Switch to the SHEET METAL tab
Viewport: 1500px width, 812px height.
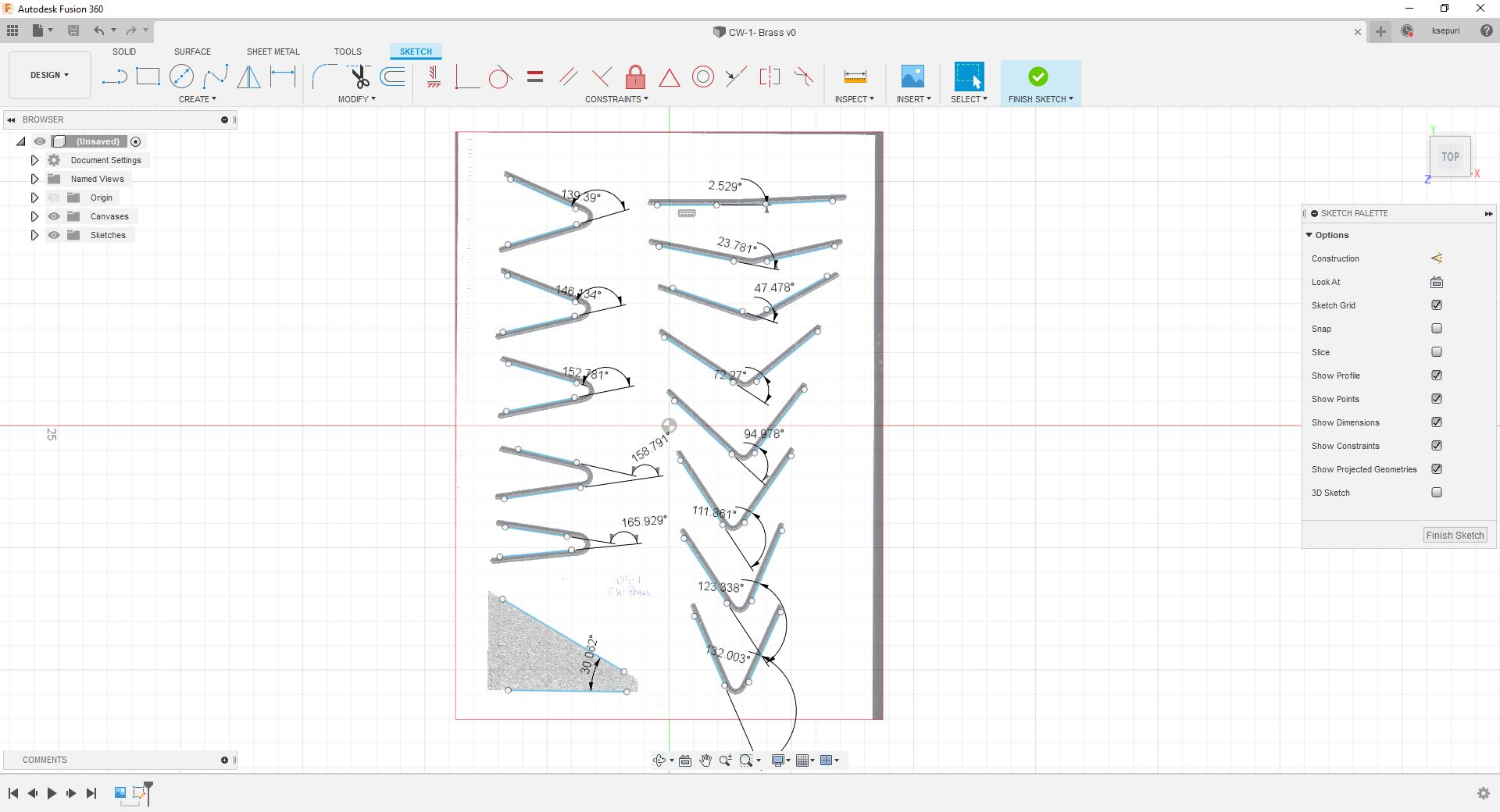[273, 52]
